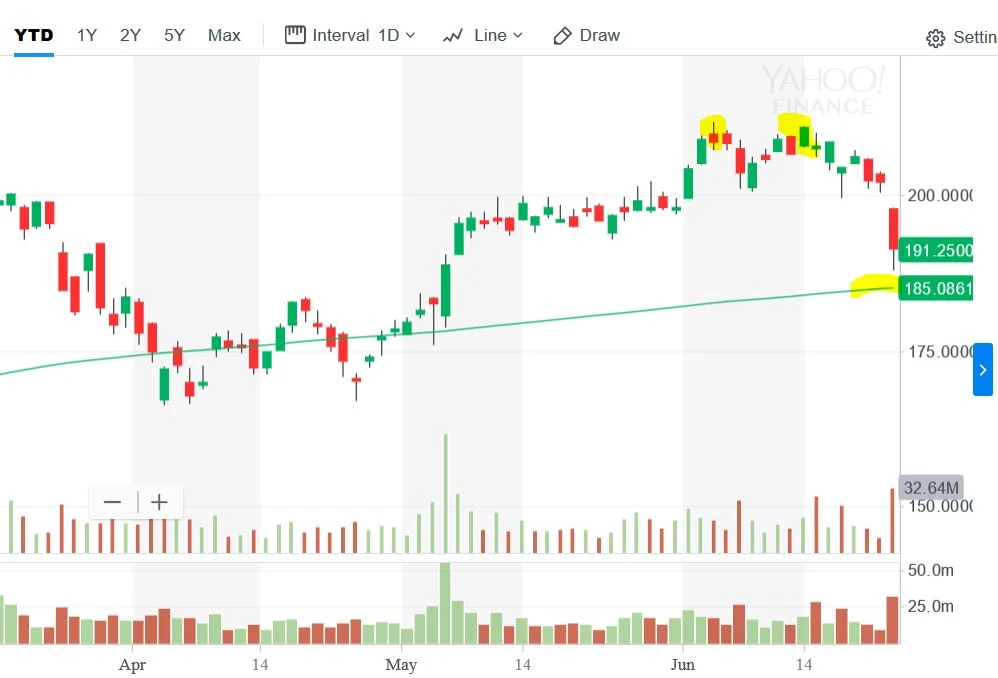
Task: Zoom in with the plus button
Action: tap(159, 502)
